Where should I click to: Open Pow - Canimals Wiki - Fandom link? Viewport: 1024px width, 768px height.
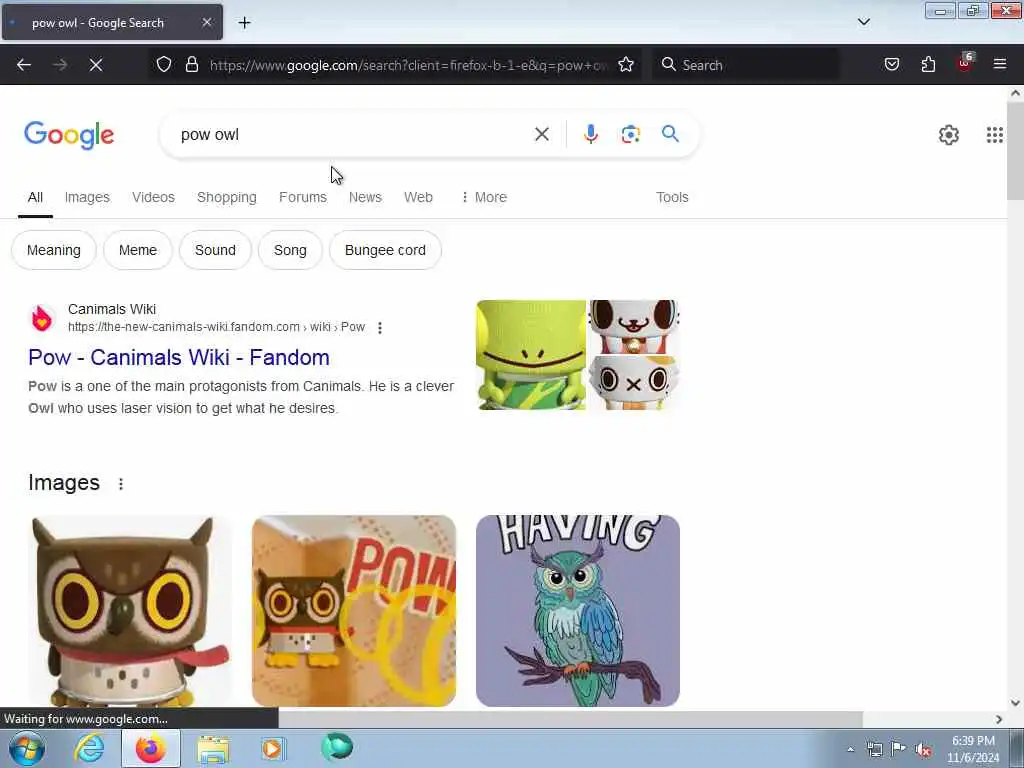(179, 357)
